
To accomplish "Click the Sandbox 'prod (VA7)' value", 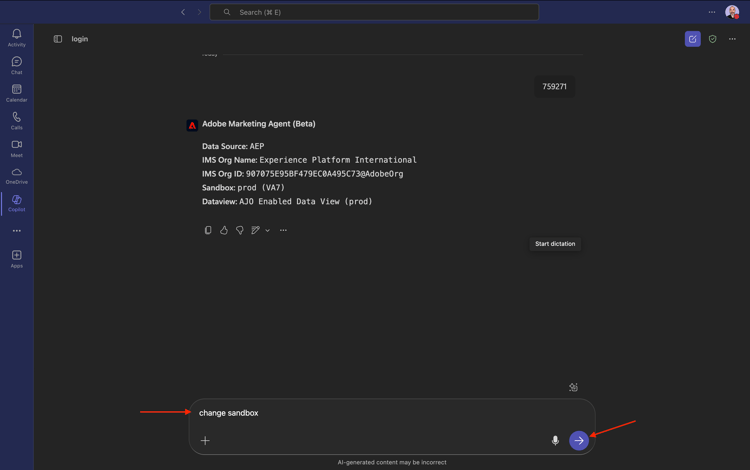I will point(261,187).
